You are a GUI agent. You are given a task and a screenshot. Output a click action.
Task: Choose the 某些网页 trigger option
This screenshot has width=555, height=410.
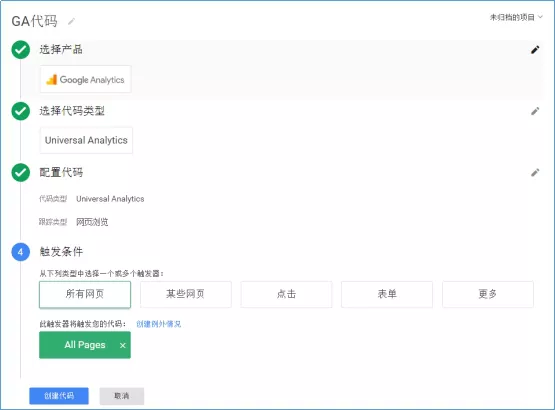coord(185,294)
